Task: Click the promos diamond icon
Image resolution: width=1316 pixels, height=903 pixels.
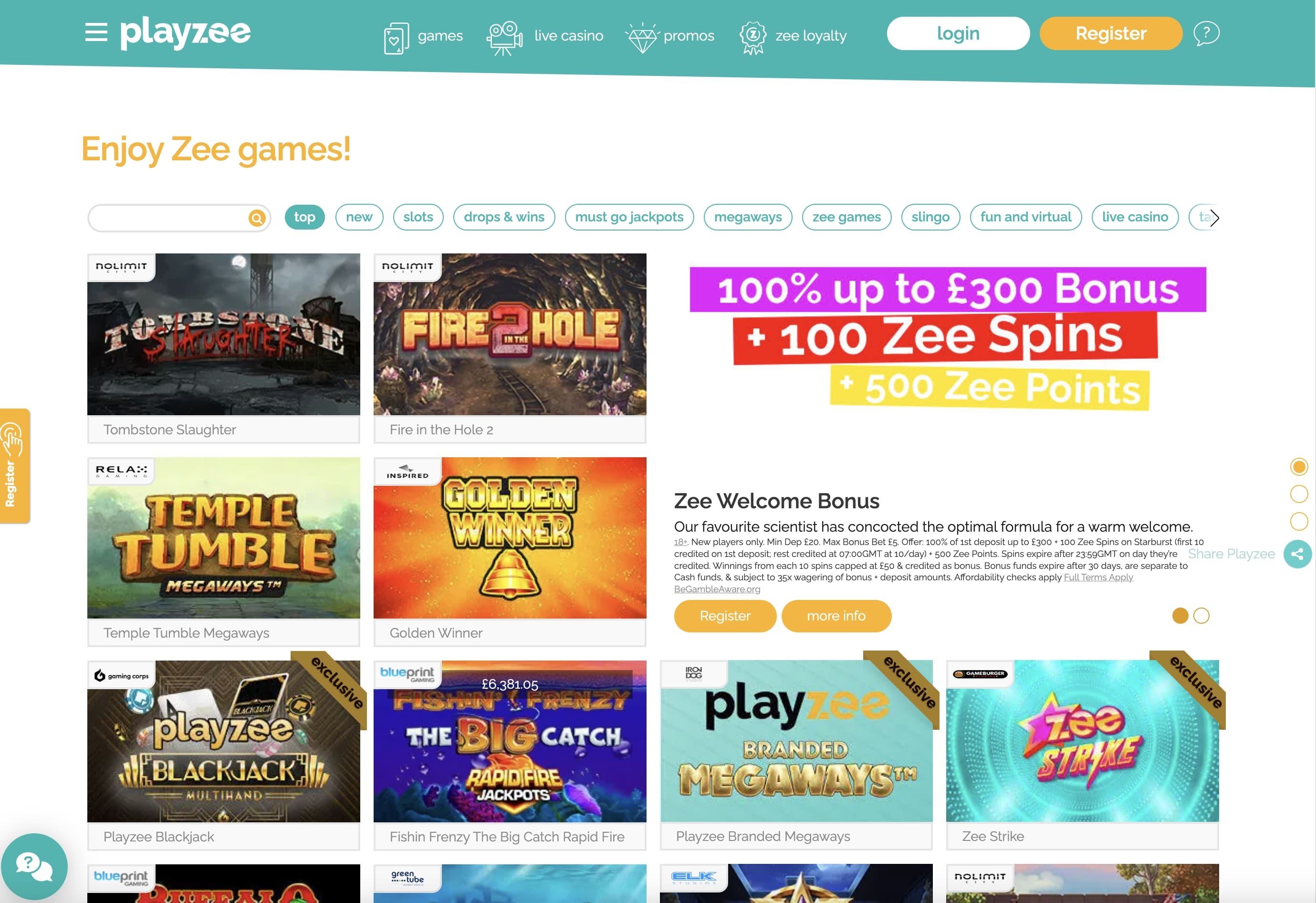Action: [x=642, y=37]
